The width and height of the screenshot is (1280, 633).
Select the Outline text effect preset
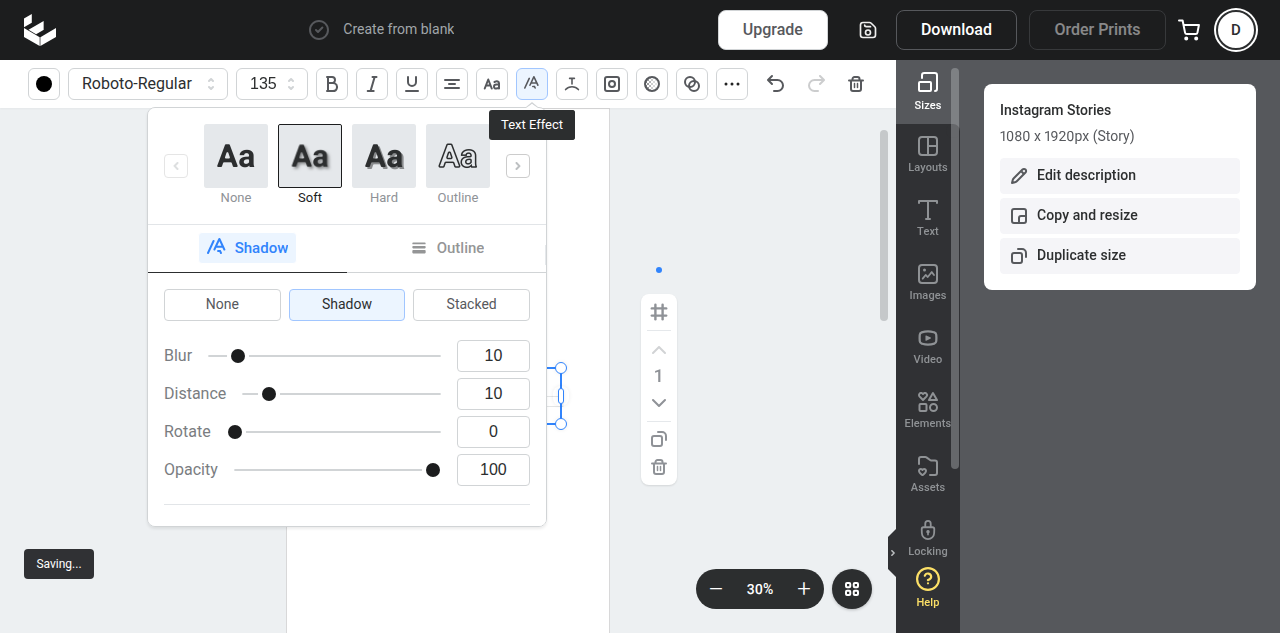tap(458, 164)
